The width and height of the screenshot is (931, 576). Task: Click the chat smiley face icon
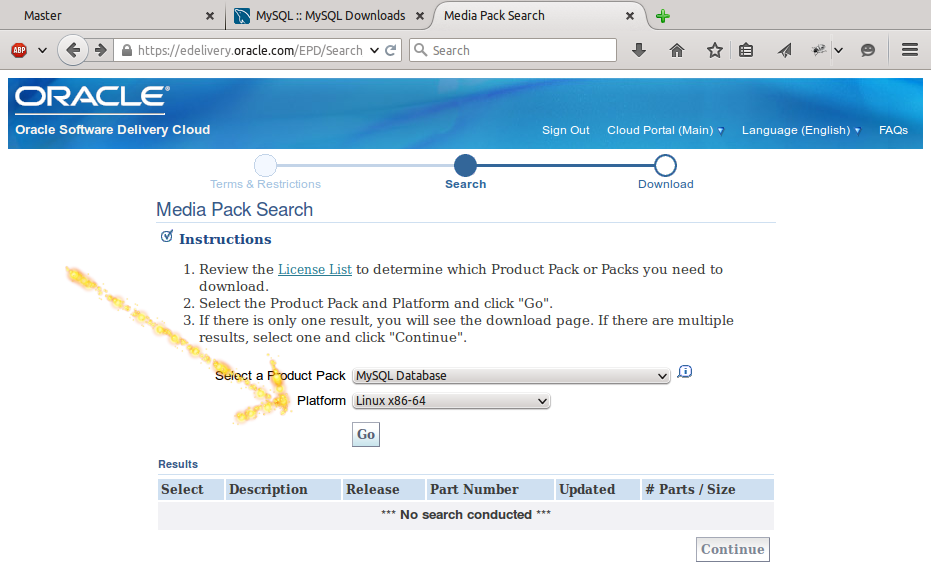(868, 50)
